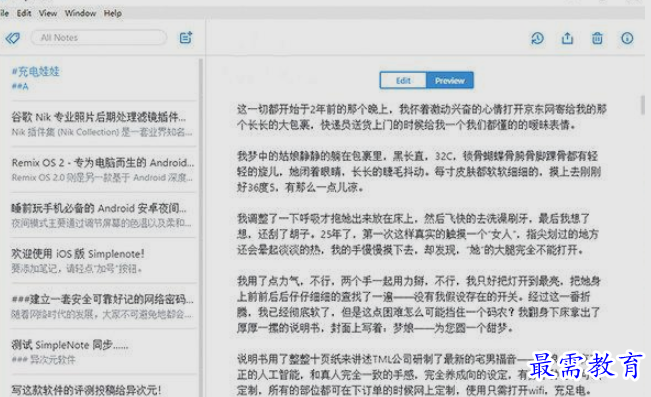Open note 睡前玩手机必备的 Android 安卓夜间
This screenshot has width=651, height=397.
click(103, 215)
